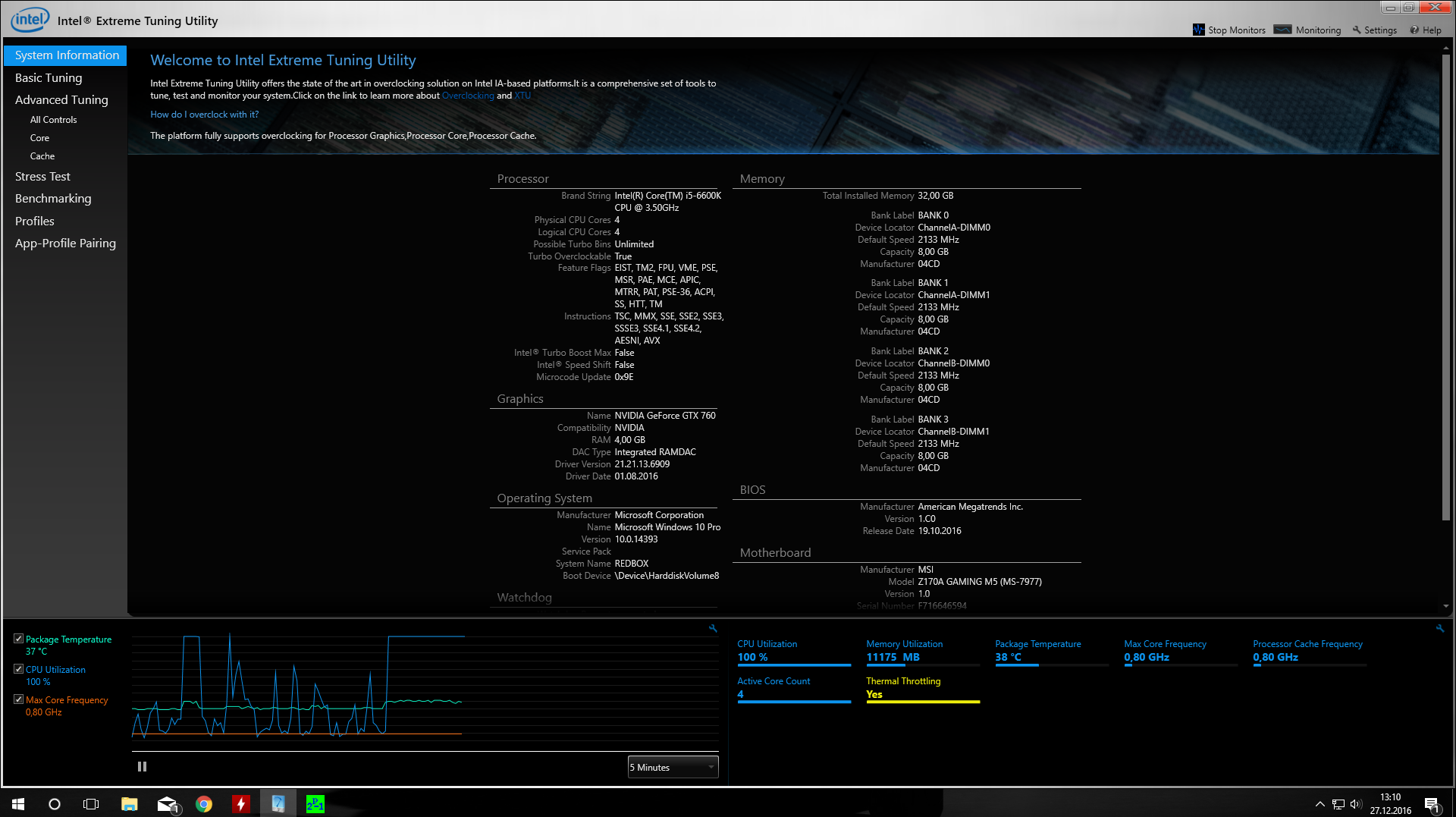The width and height of the screenshot is (1456, 817).
Task: Open the Advanced Tuning section
Action: (61, 100)
